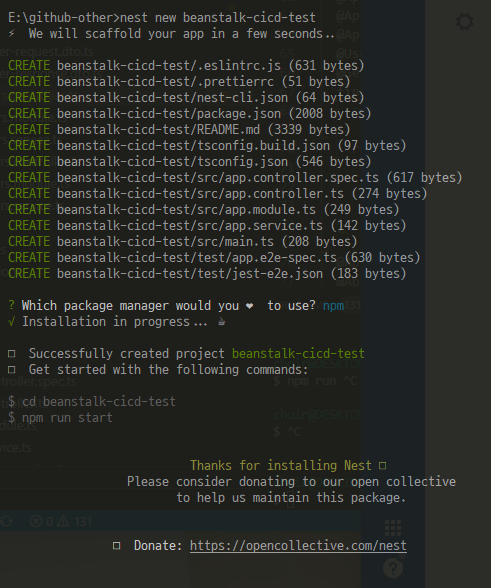The height and width of the screenshot is (588, 491).
Task: Select the 'src/main.ts (208 bytes)' line
Action: tap(182, 242)
